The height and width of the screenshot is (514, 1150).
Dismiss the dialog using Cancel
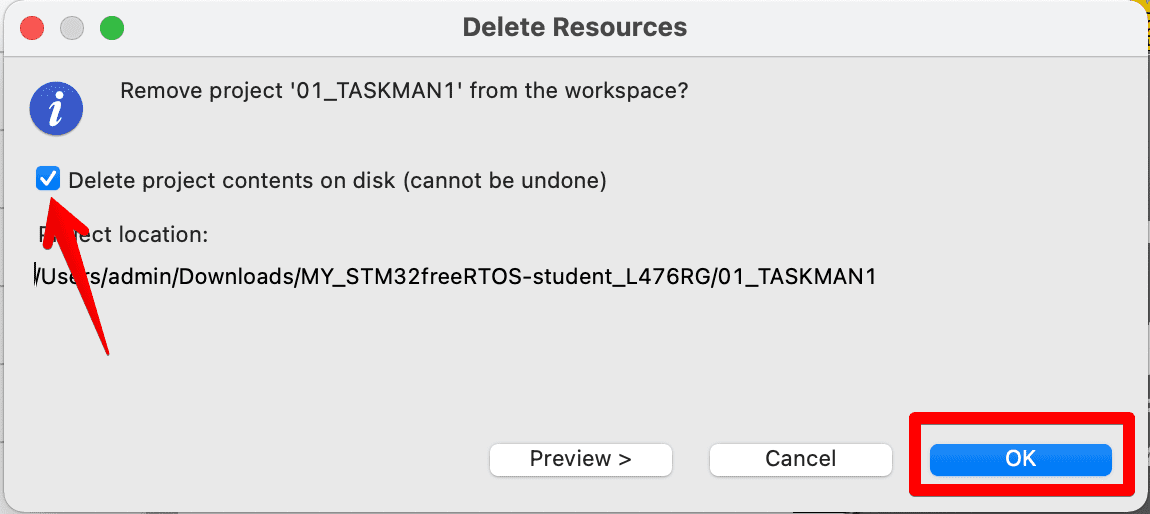[x=801, y=459]
